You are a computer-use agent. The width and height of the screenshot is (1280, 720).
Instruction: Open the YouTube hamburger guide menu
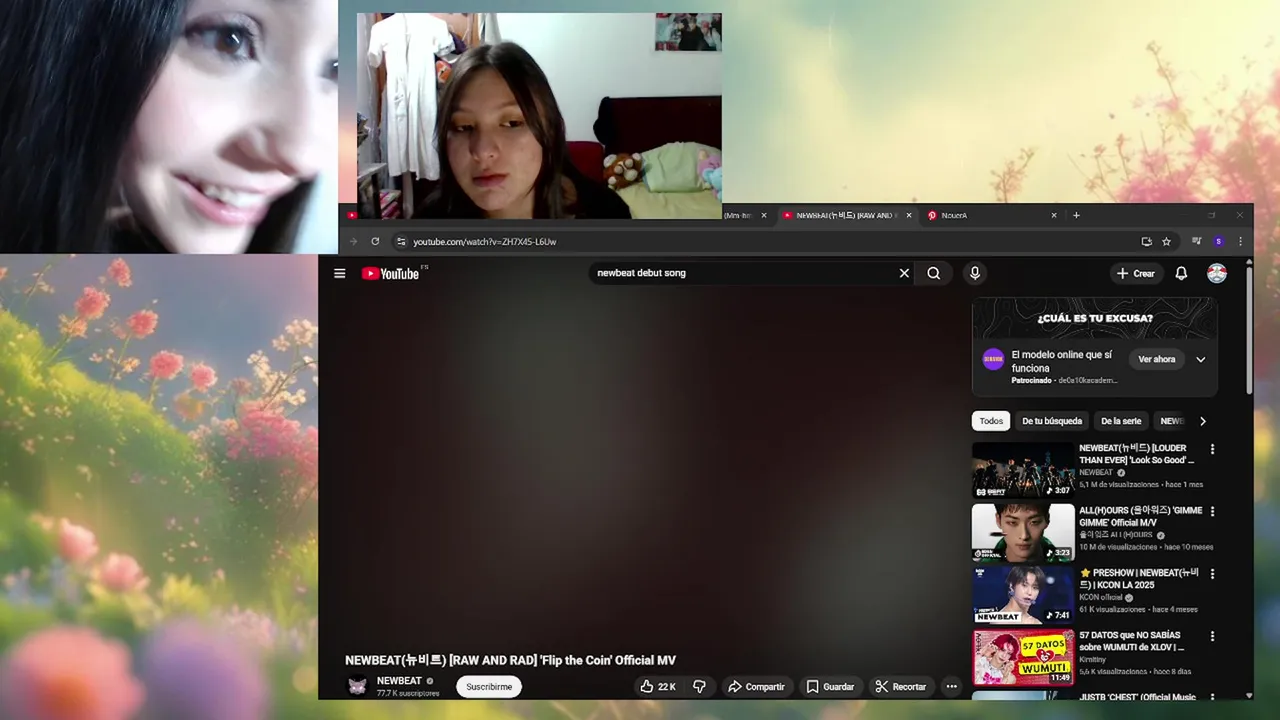(339, 273)
